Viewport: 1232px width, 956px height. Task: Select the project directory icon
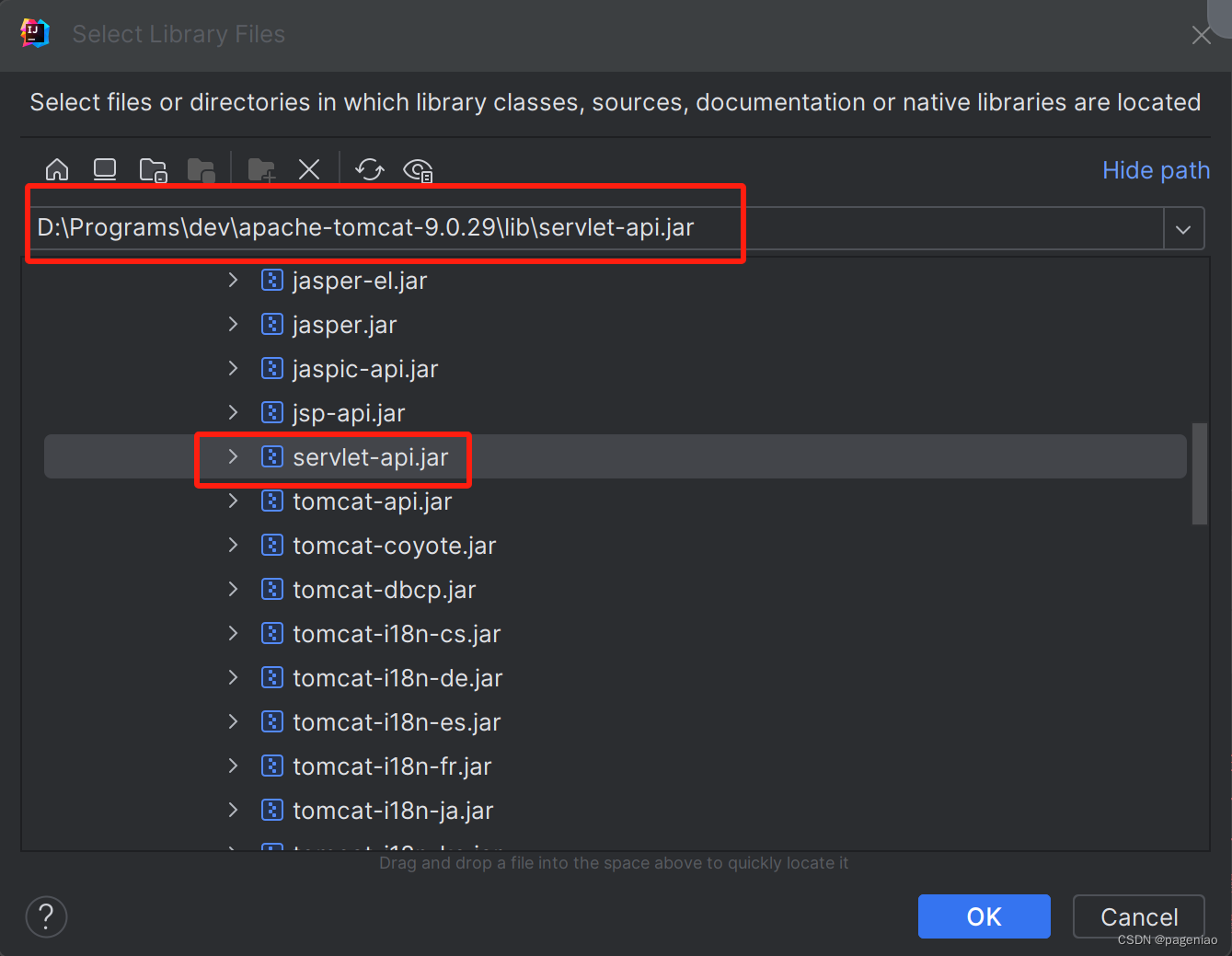click(x=154, y=170)
